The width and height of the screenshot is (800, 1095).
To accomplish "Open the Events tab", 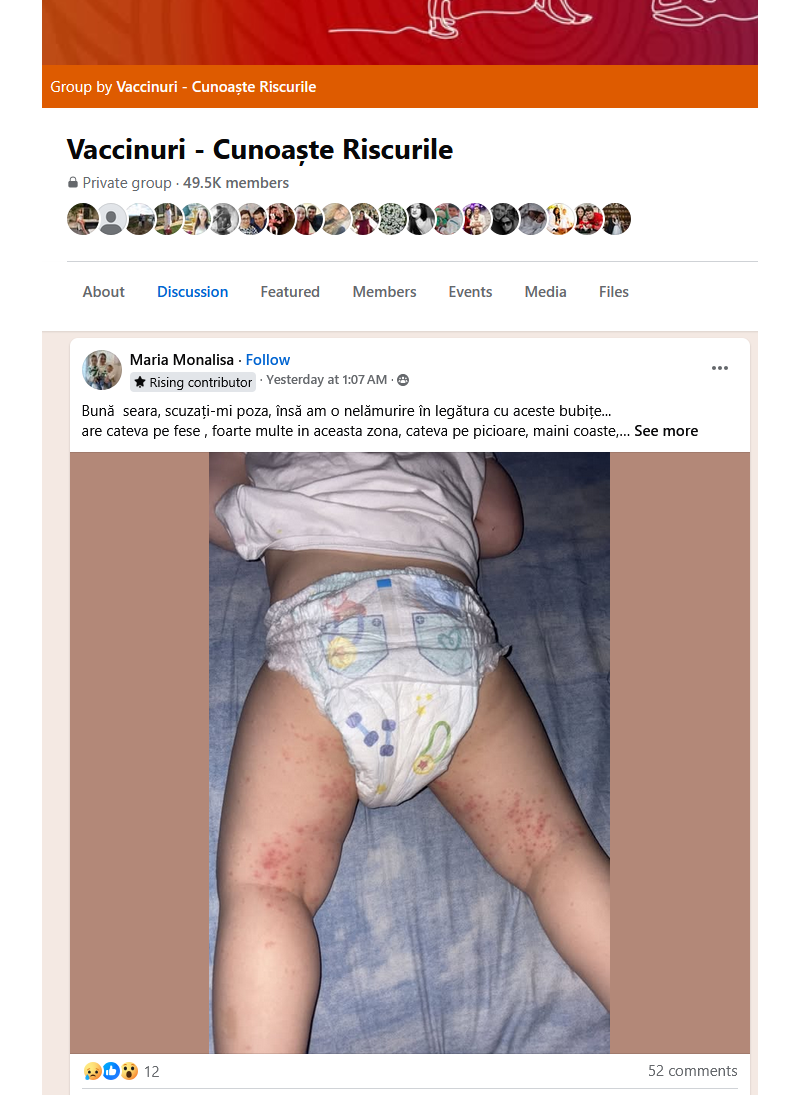I will [470, 292].
